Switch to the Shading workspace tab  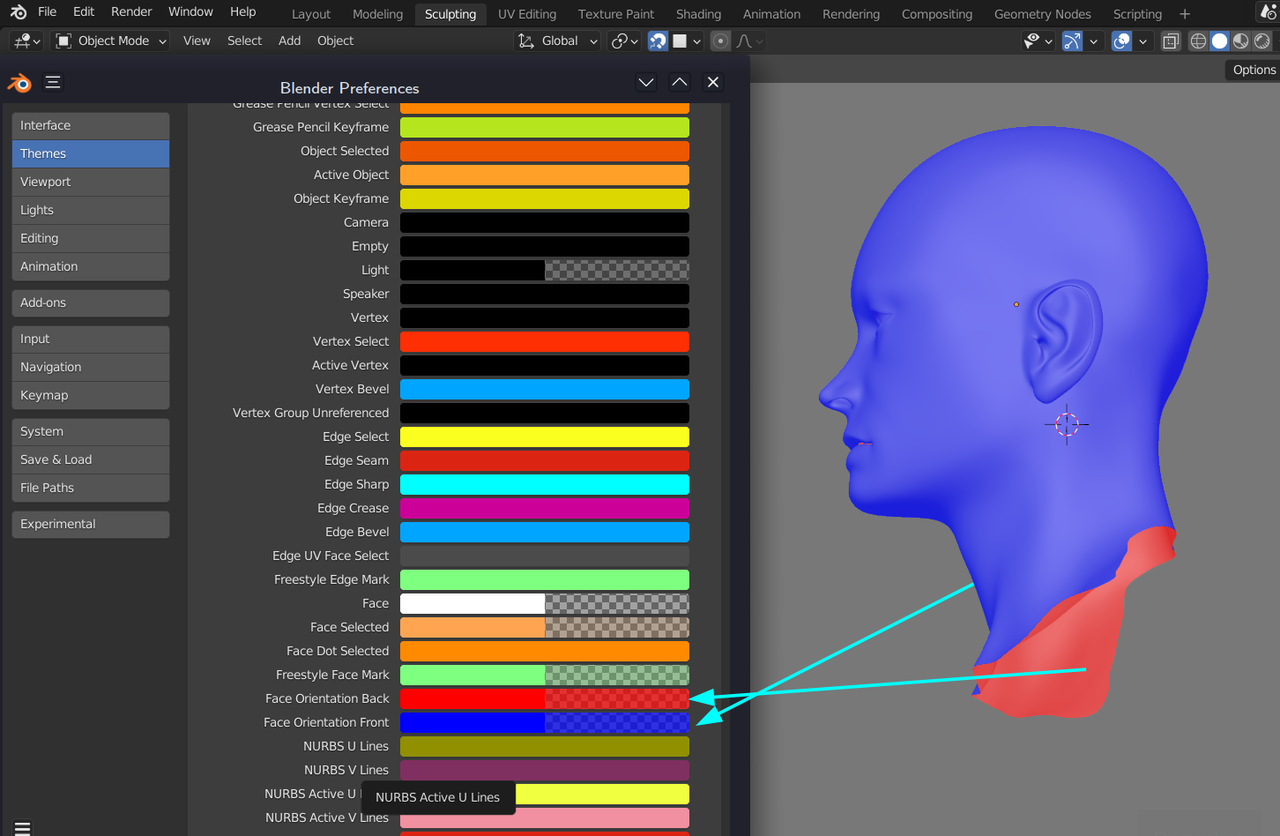pyautogui.click(x=698, y=14)
